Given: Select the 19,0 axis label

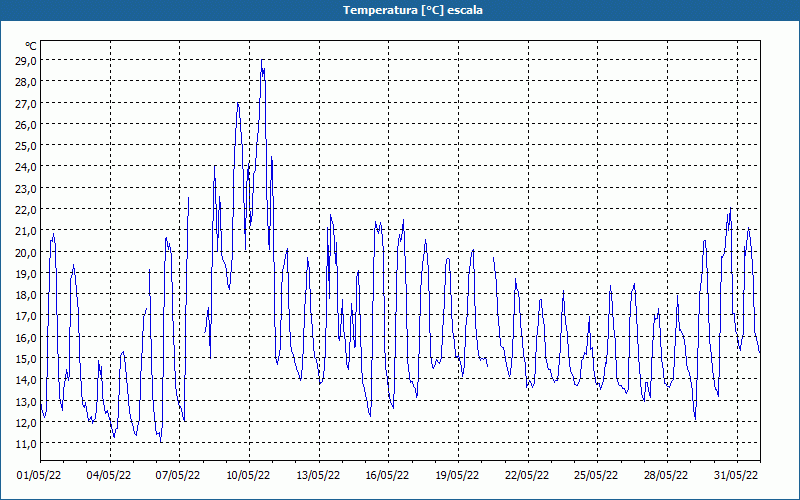Looking at the screenshot, I should coord(26,273).
